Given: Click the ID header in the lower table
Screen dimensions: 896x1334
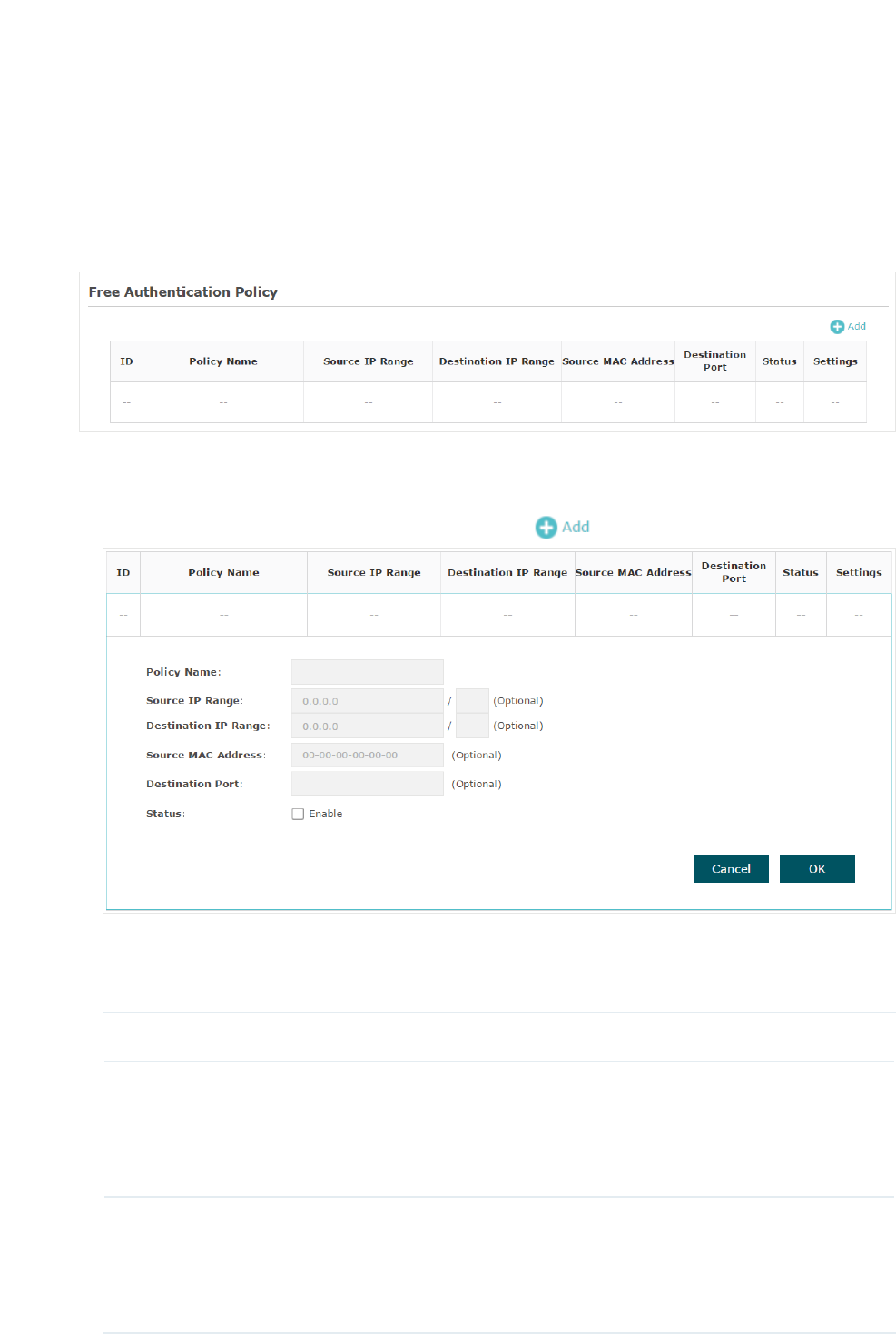Looking at the screenshot, I should [123, 573].
